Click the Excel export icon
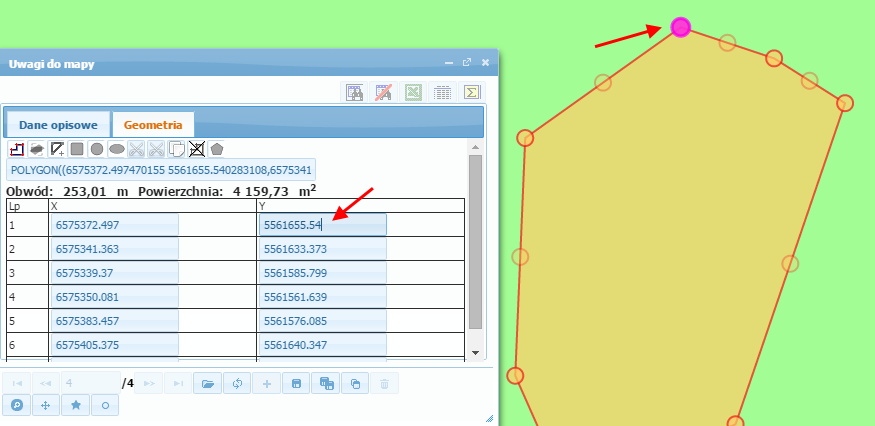The width and height of the screenshot is (875, 426). click(413, 92)
